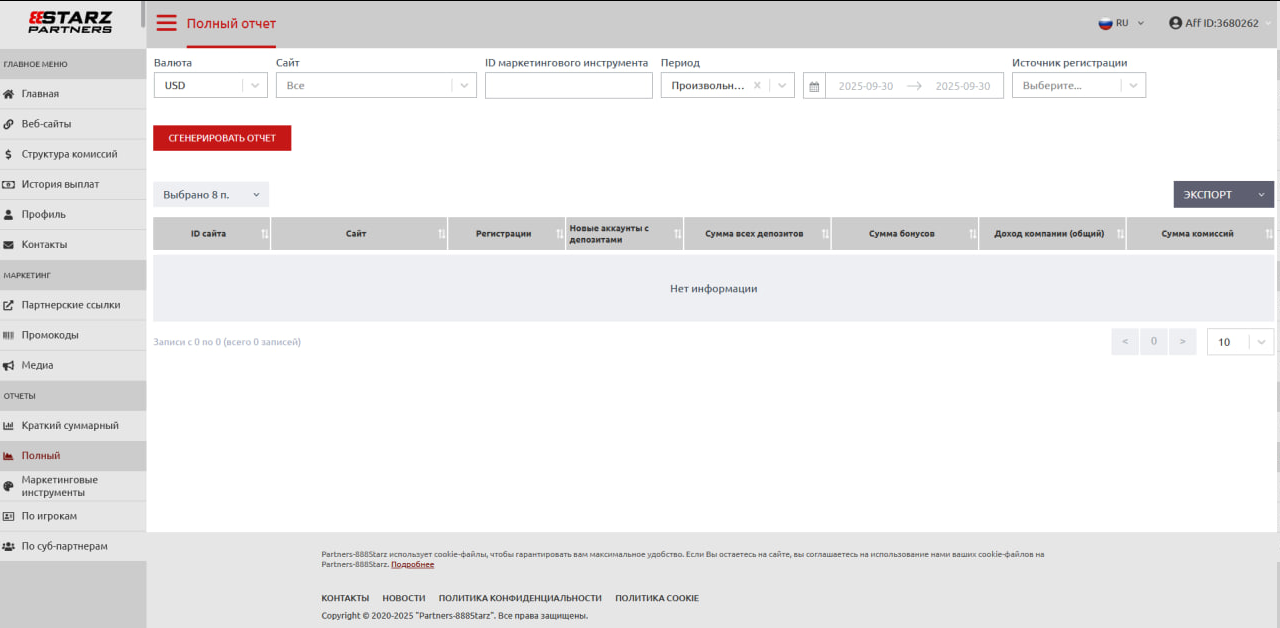The width and height of the screenshot is (1280, 628).
Task: Sort by ID сайта column sort icon
Action: (x=264, y=234)
